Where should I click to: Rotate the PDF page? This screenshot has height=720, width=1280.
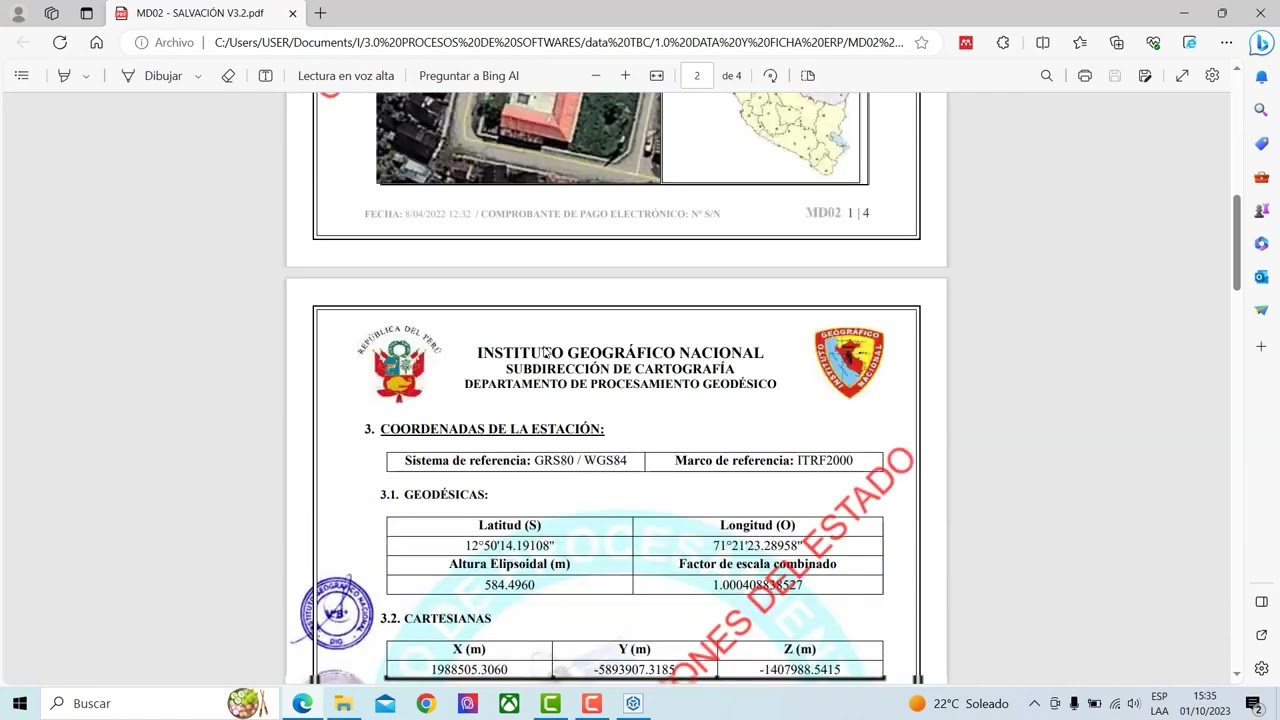click(x=770, y=76)
